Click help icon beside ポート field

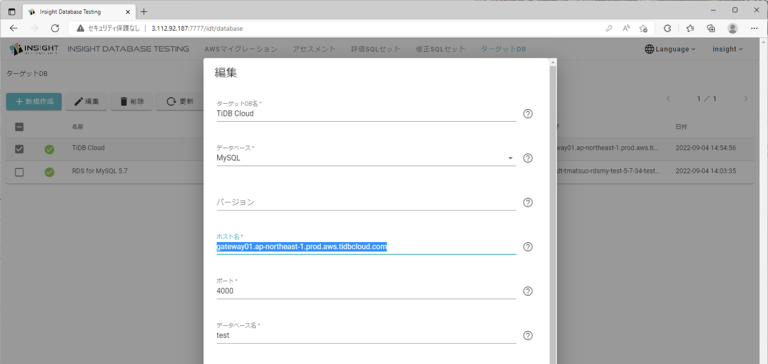[528, 291]
